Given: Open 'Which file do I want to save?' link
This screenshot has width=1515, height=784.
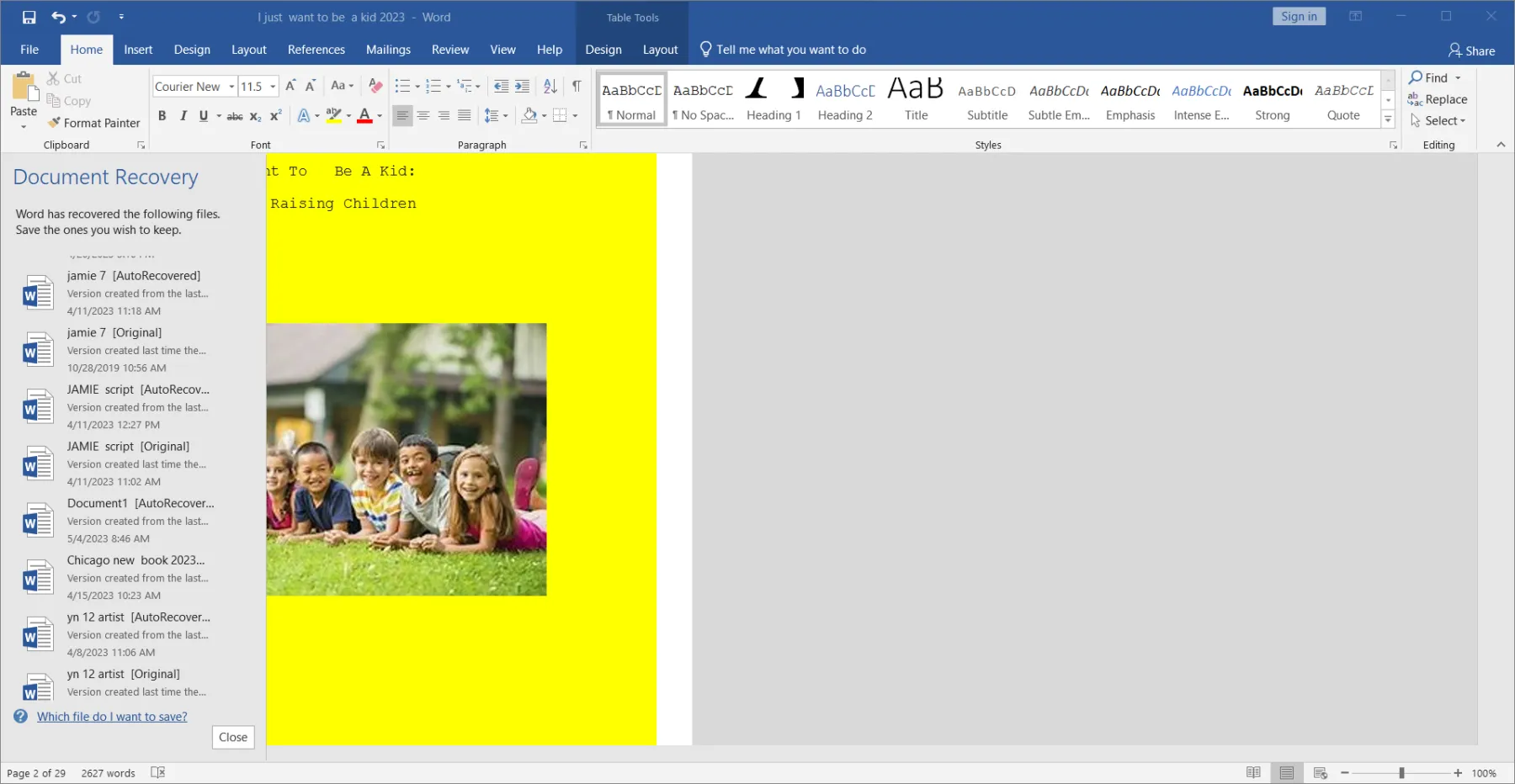Looking at the screenshot, I should tap(112, 717).
